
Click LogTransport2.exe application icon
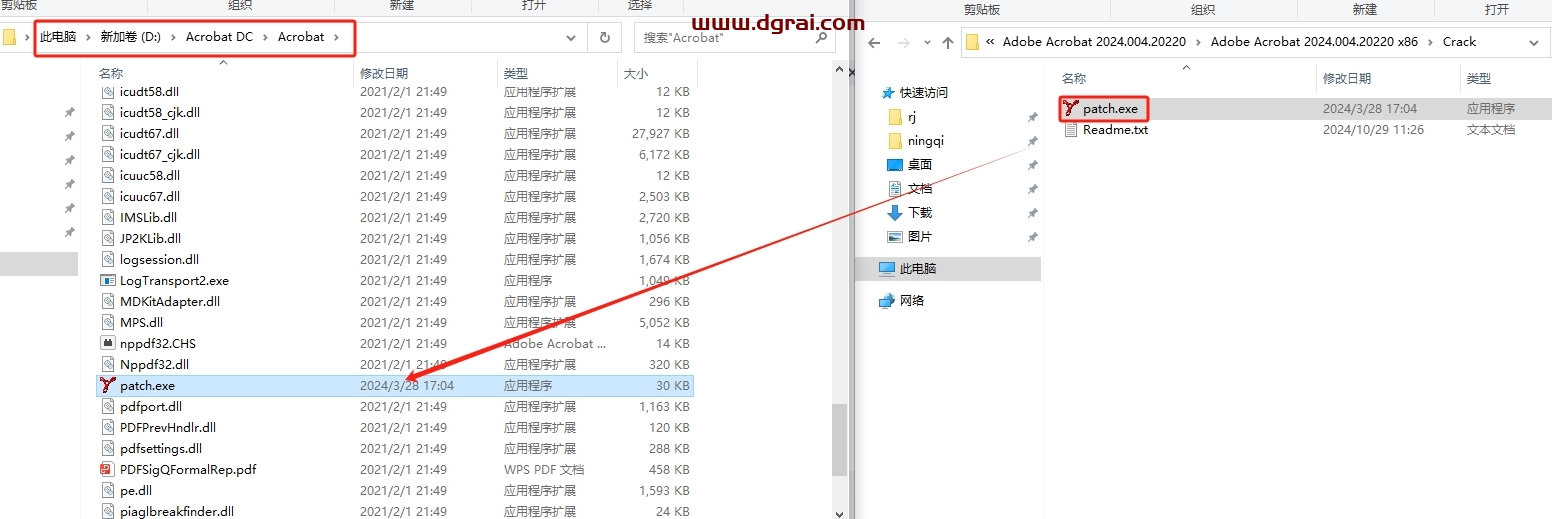pos(108,280)
